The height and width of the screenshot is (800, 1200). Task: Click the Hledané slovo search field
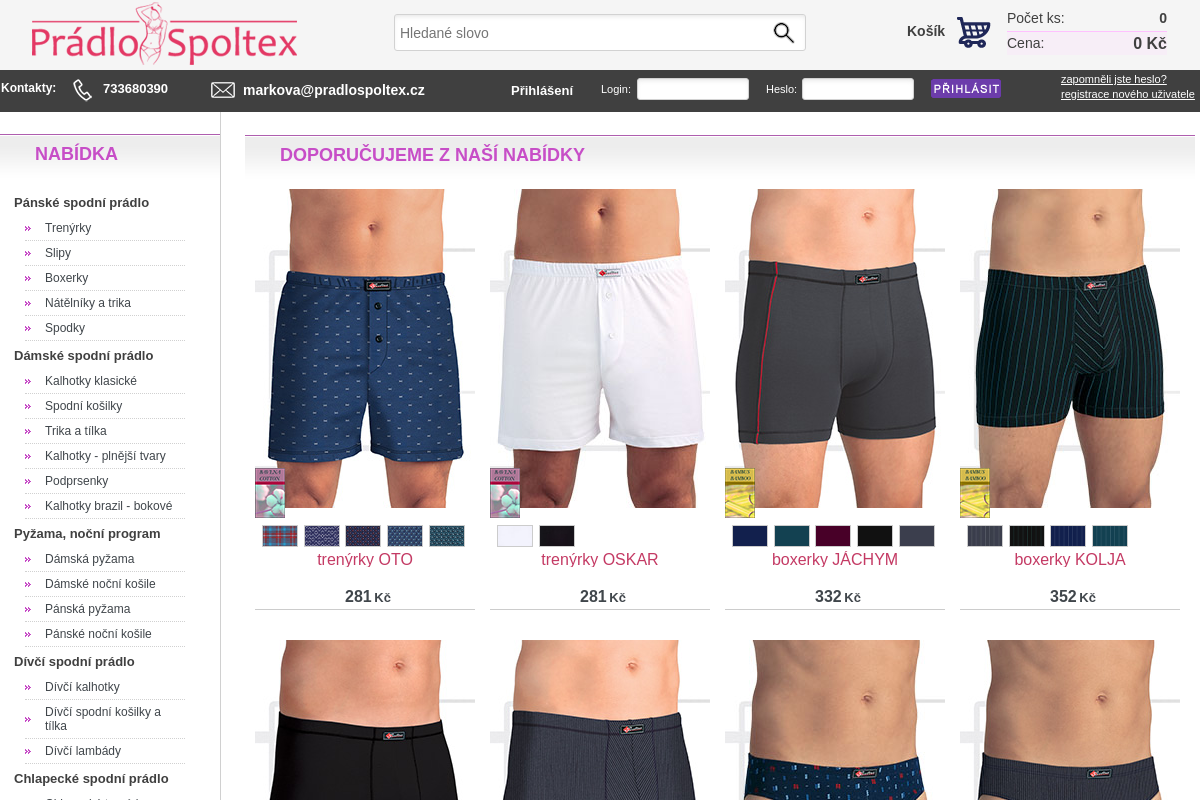(582, 33)
